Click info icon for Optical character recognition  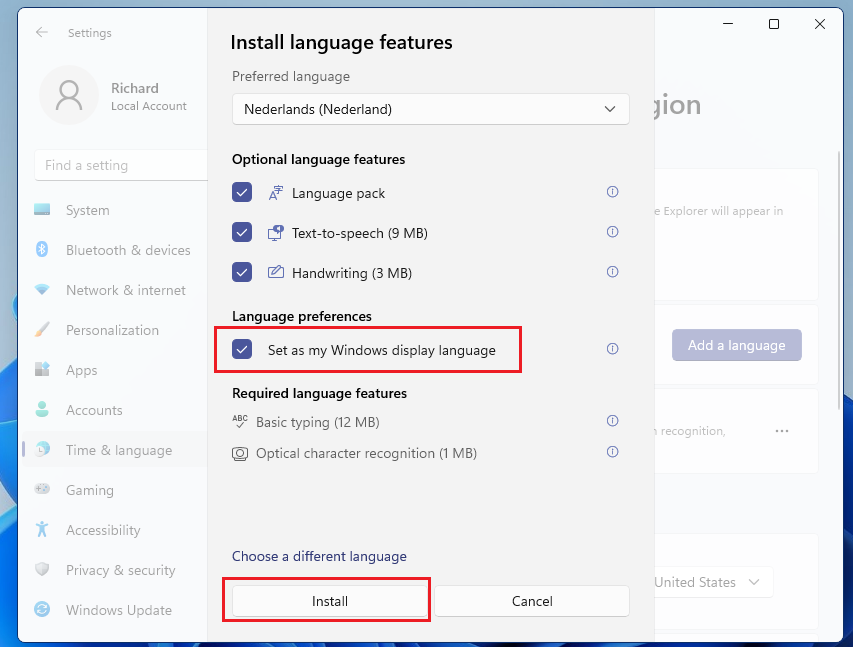[613, 452]
